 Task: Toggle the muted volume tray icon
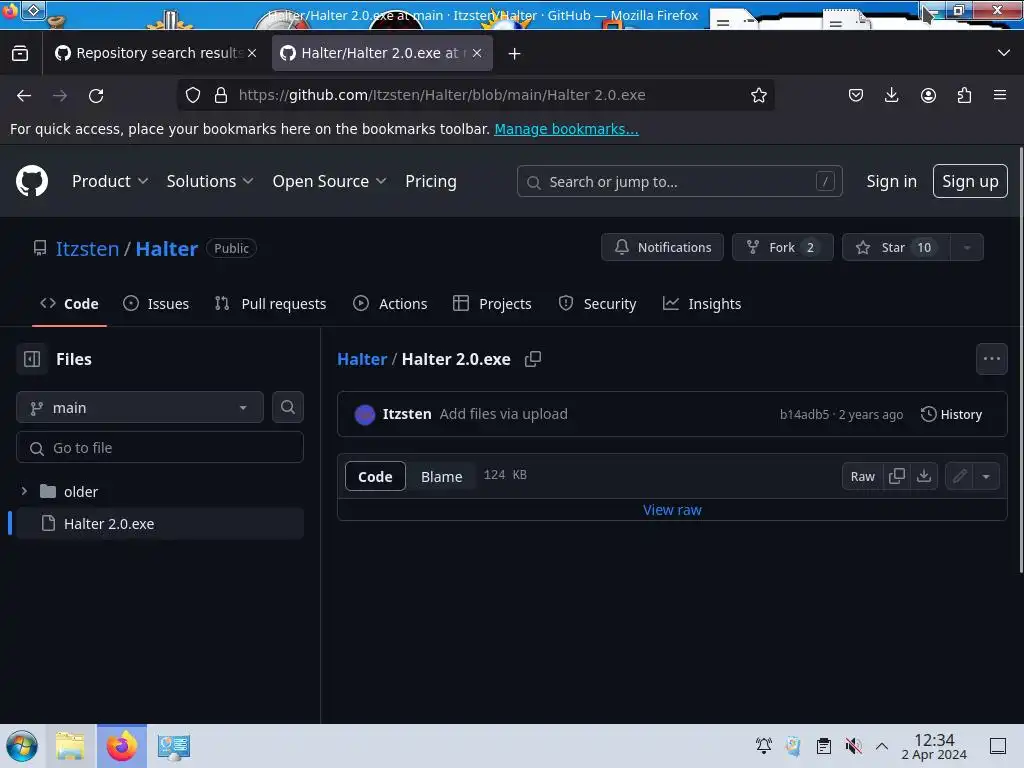[853, 745]
